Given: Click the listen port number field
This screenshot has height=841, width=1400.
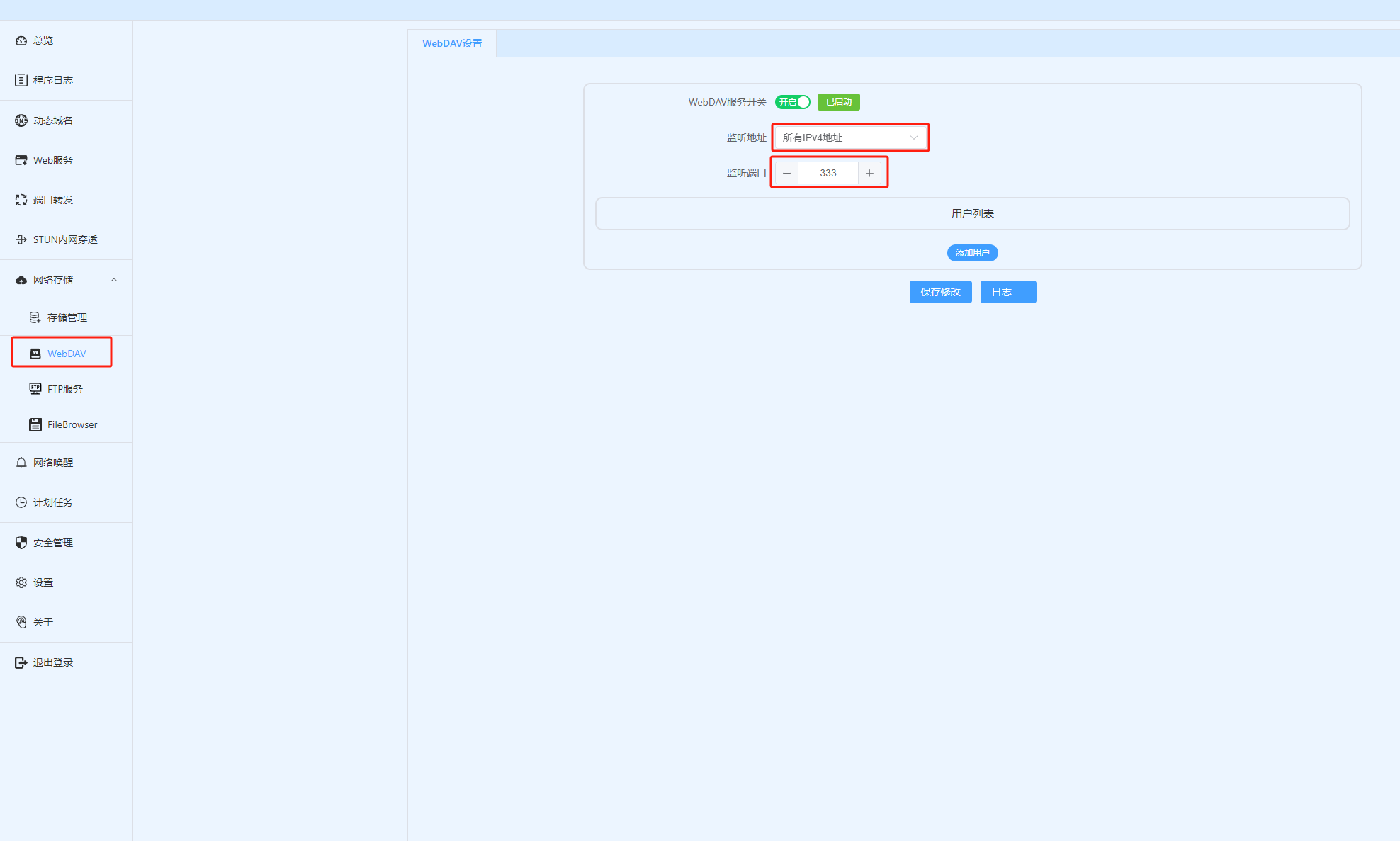Looking at the screenshot, I should coord(828,173).
